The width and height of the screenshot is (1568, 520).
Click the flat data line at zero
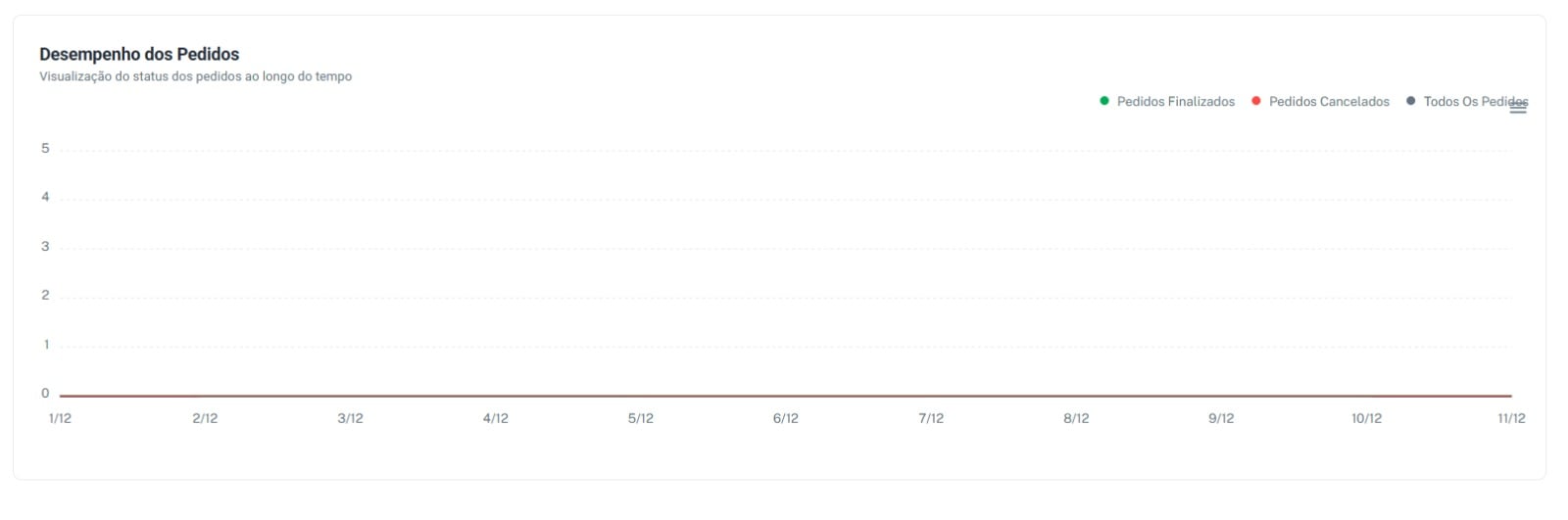click(x=784, y=396)
